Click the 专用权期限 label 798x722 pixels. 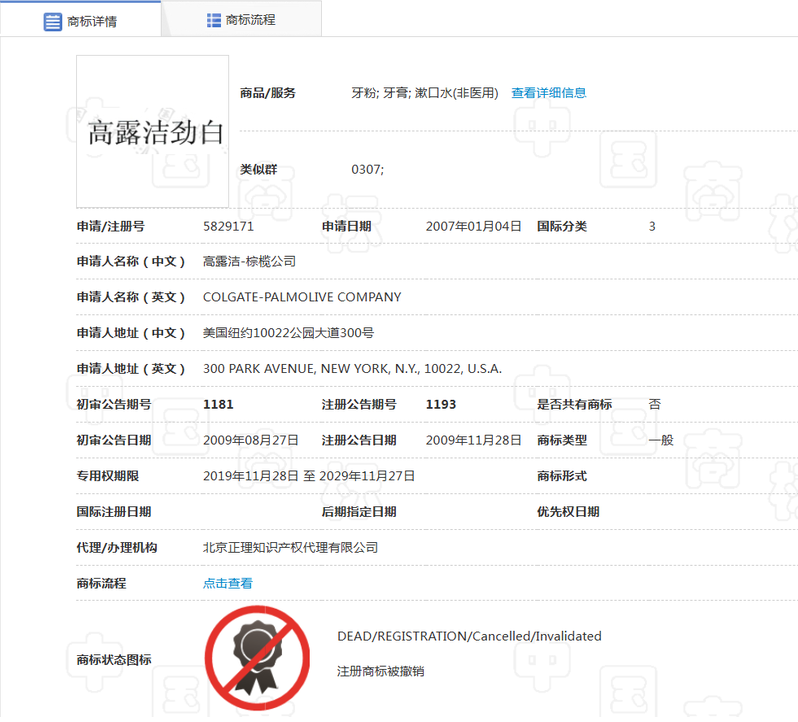coord(107,476)
